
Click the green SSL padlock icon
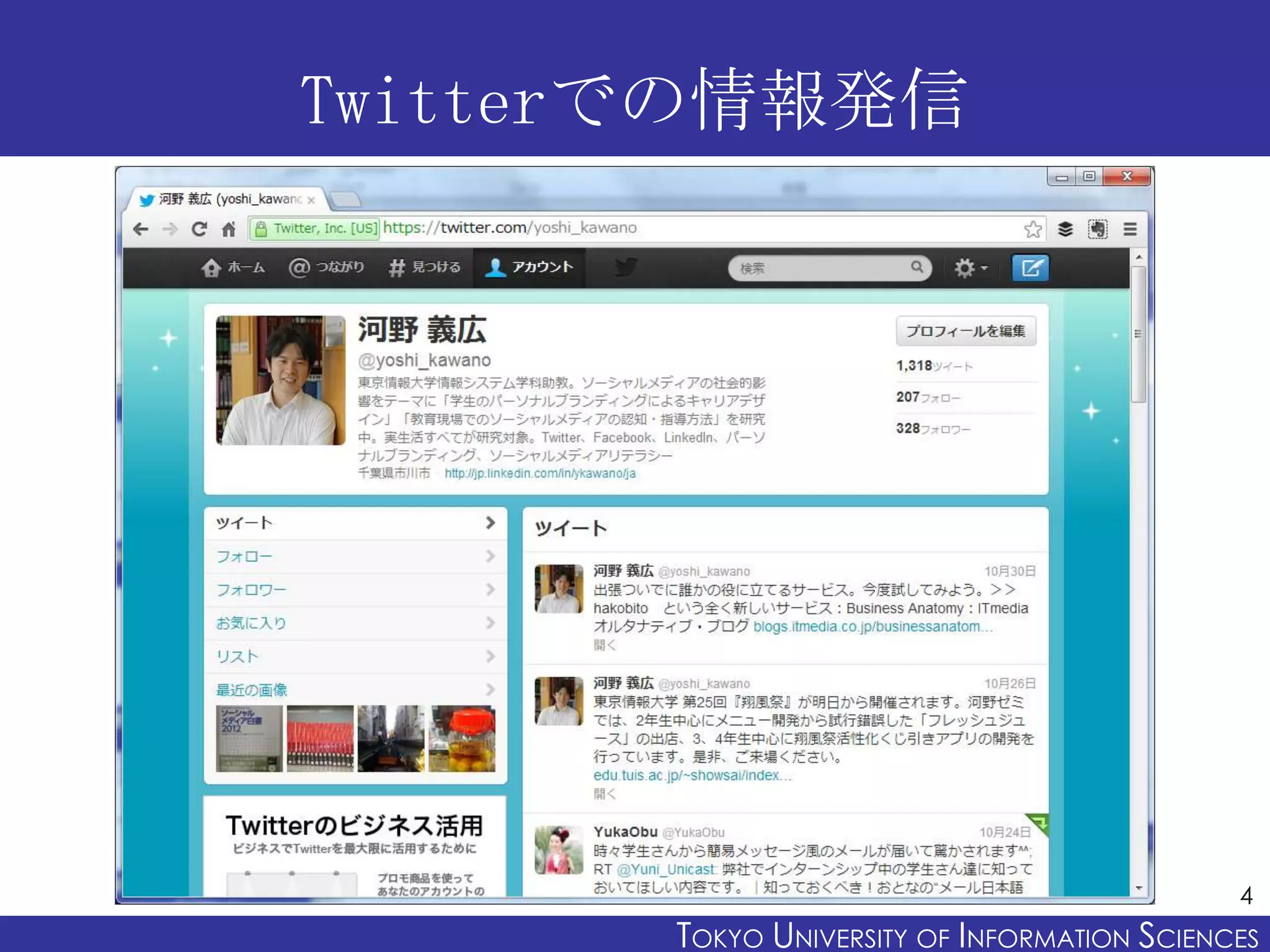tap(261, 228)
